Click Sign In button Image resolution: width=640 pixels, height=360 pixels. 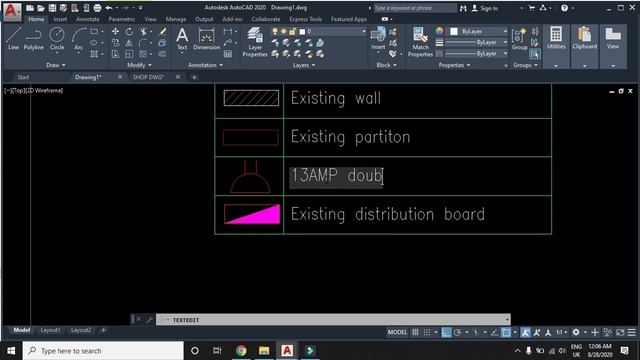coord(485,8)
